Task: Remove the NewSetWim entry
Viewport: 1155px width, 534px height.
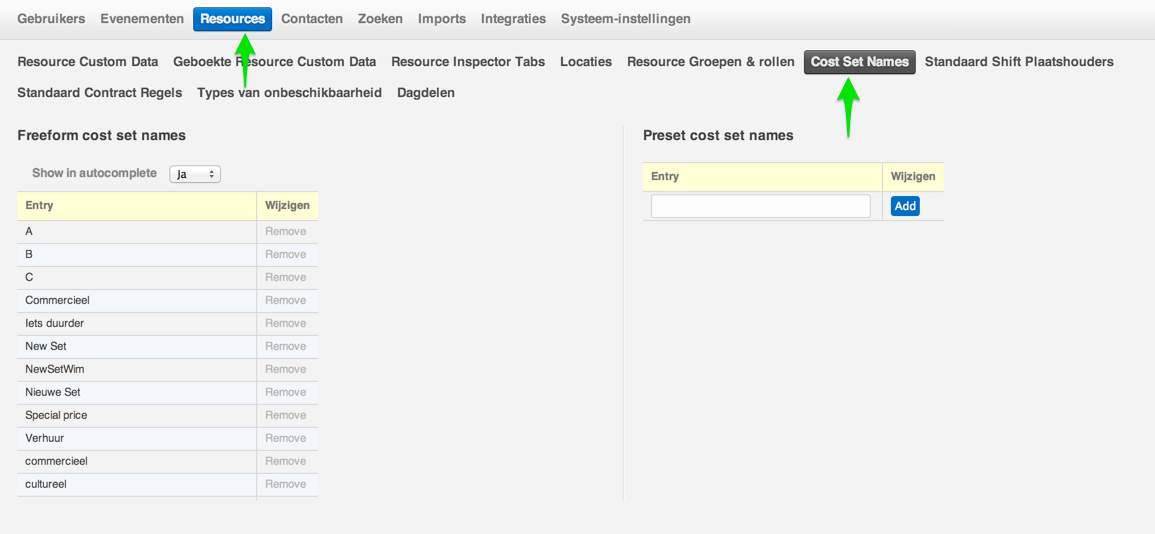Action: tap(285, 369)
